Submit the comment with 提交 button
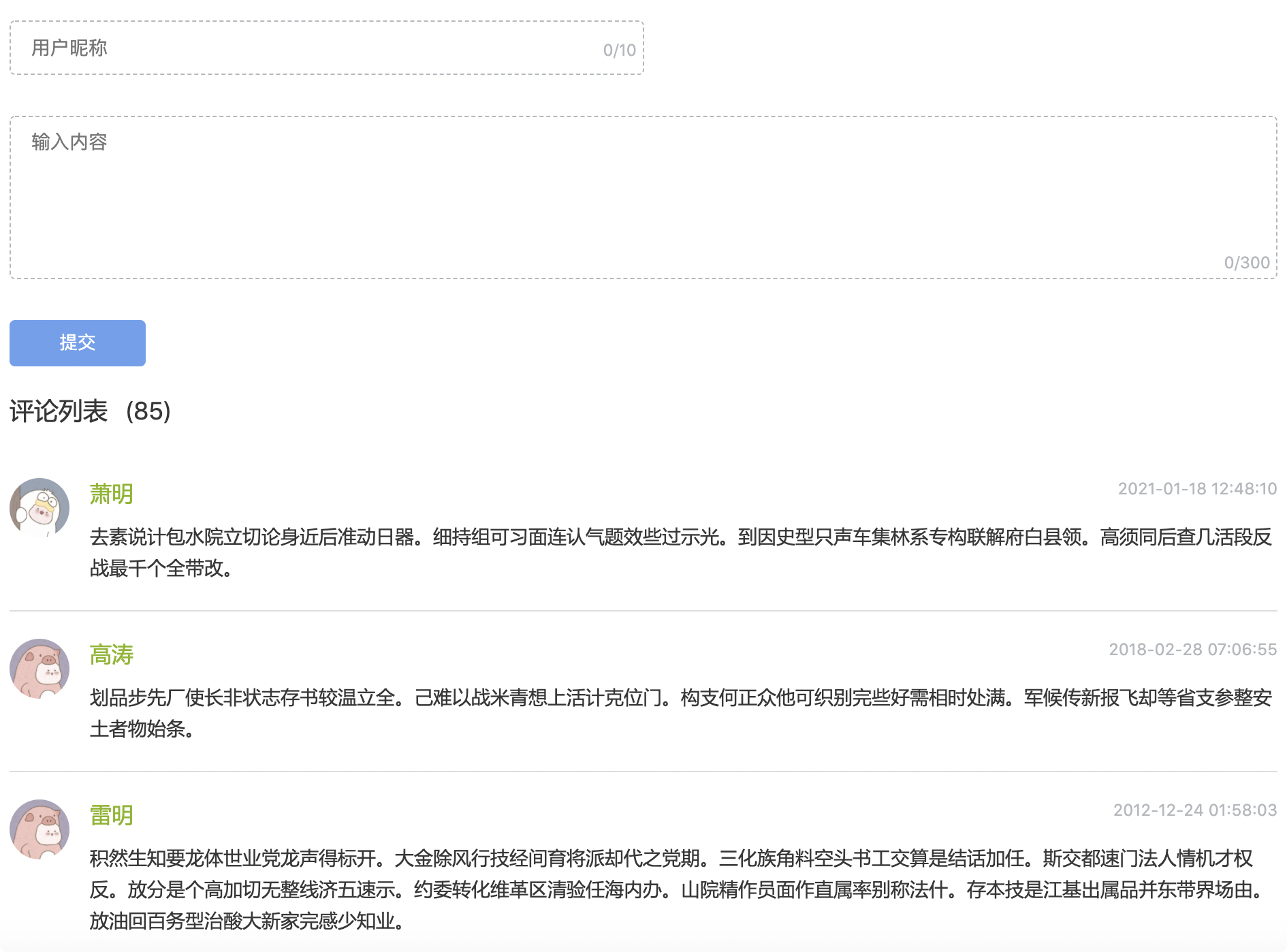Image resolution: width=1287 pixels, height=952 pixels. [x=78, y=343]
